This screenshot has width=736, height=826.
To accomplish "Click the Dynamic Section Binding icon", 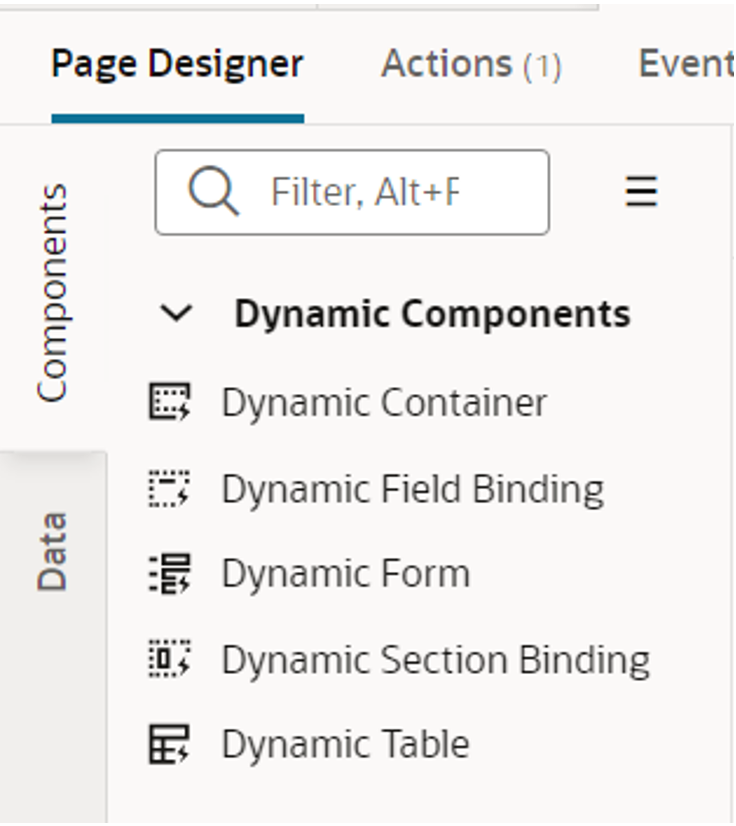I will [x=169, y=660].
